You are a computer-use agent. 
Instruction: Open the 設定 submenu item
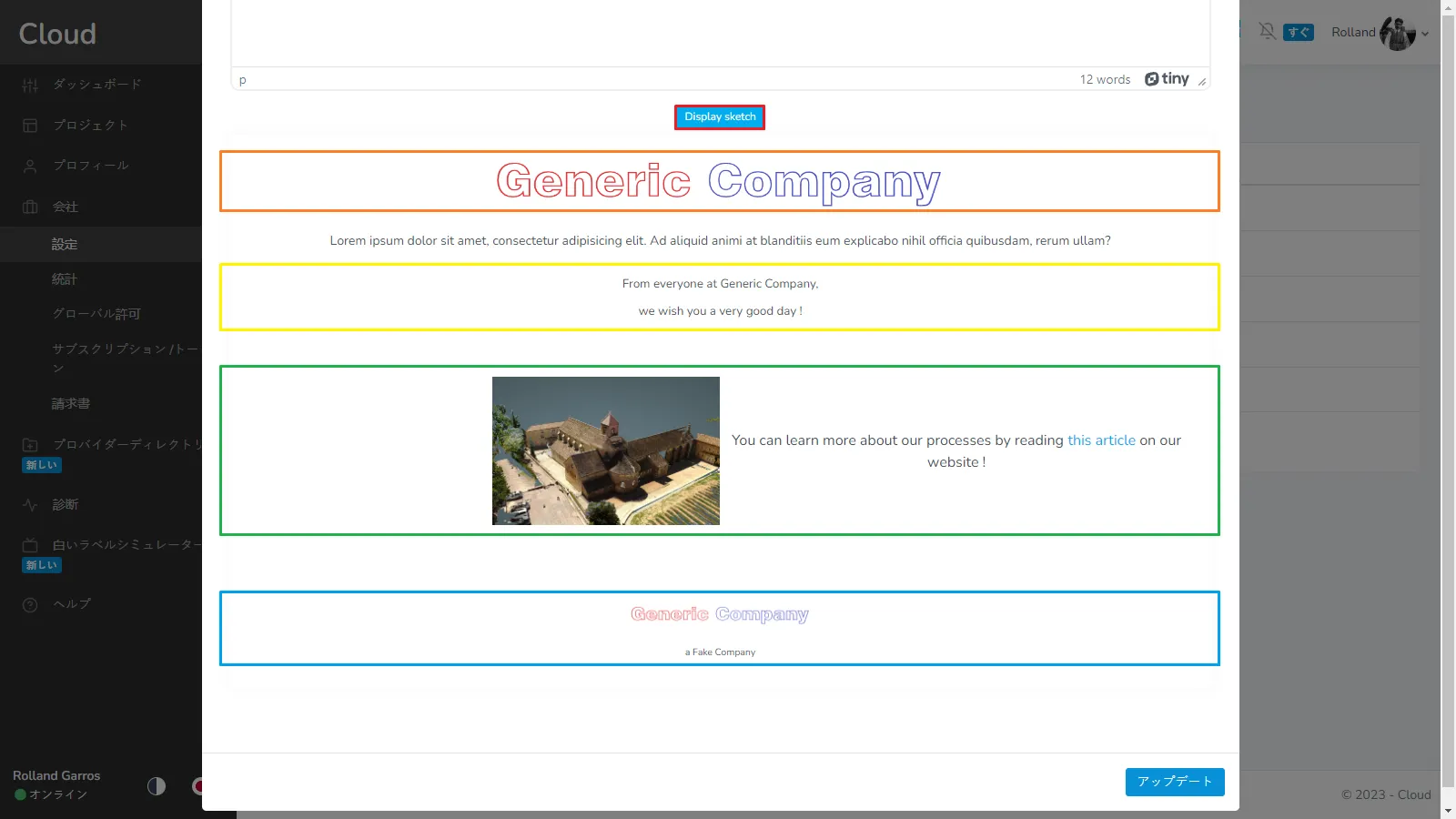[x=65, y=245]
